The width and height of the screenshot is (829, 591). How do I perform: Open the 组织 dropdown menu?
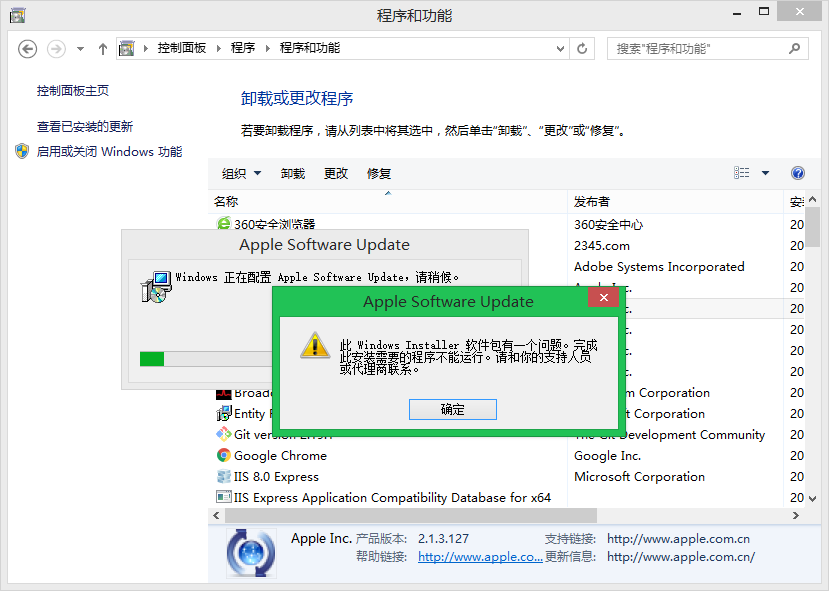coord(241,173)
